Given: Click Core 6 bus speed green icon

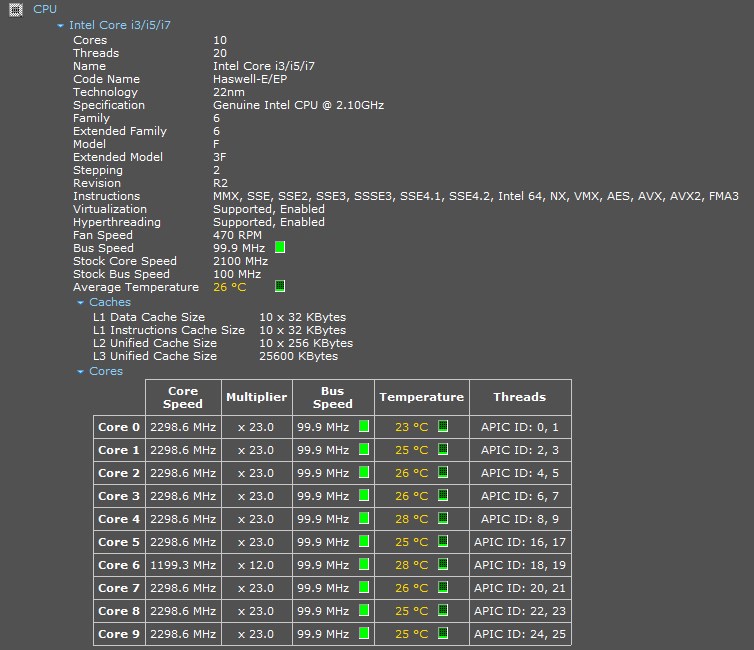Looking at the screenshot, I should tap(364, 564).
